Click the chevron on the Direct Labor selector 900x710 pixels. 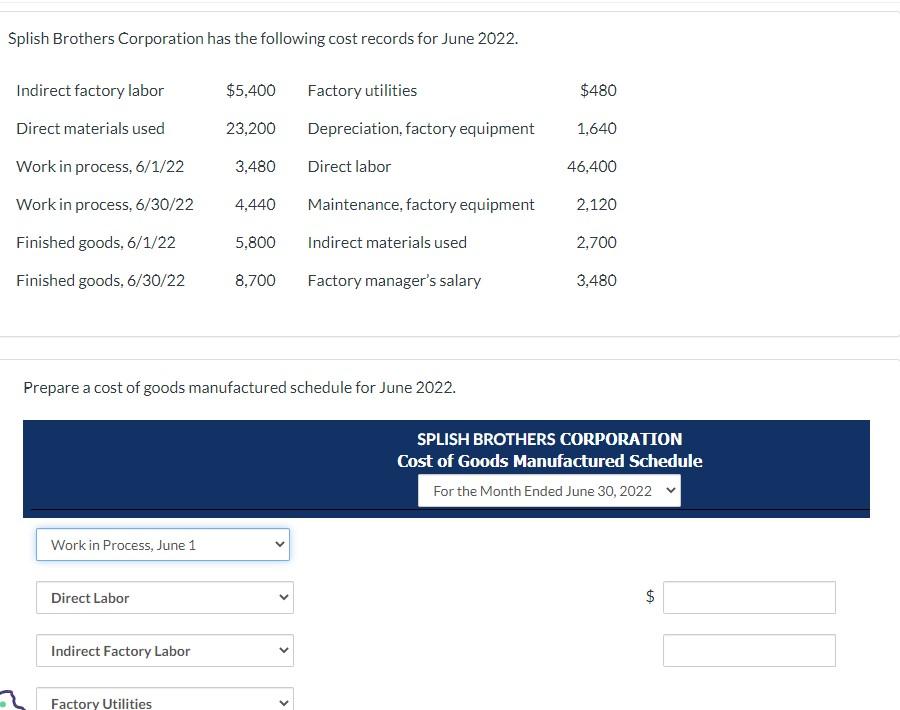[x=281, y=597]
